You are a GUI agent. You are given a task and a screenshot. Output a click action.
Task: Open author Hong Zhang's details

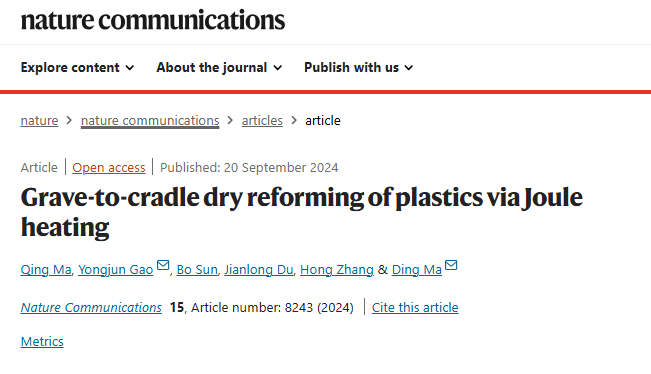point(337,269)
